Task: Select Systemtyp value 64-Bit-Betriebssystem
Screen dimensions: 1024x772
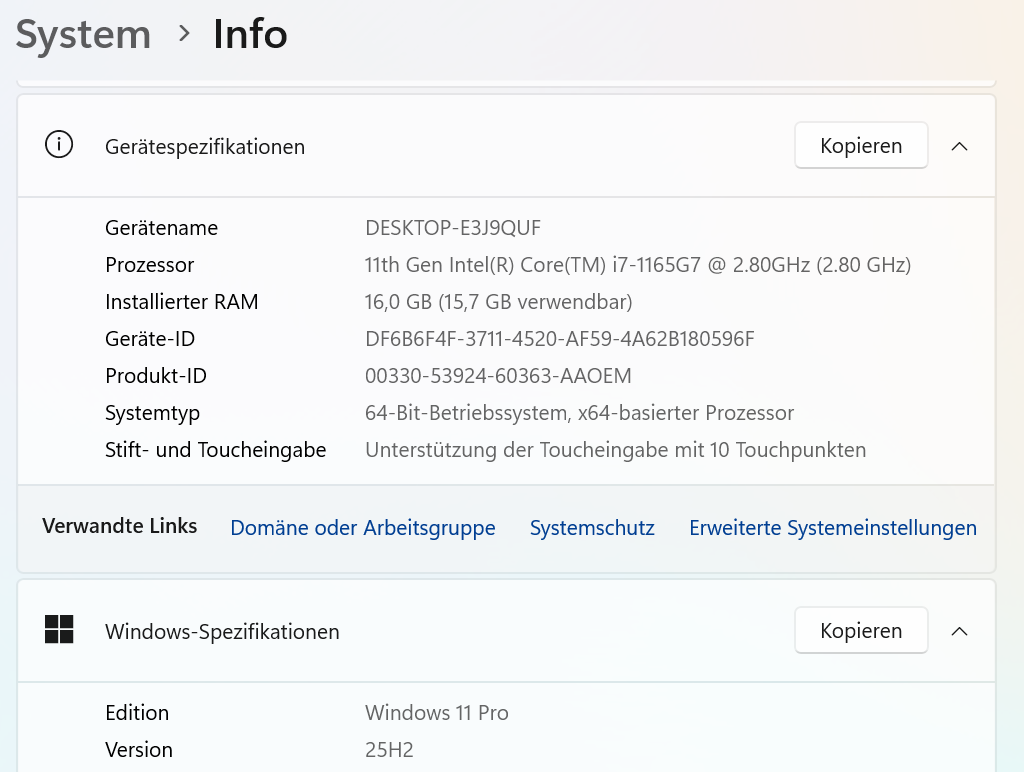Action: 579,413
